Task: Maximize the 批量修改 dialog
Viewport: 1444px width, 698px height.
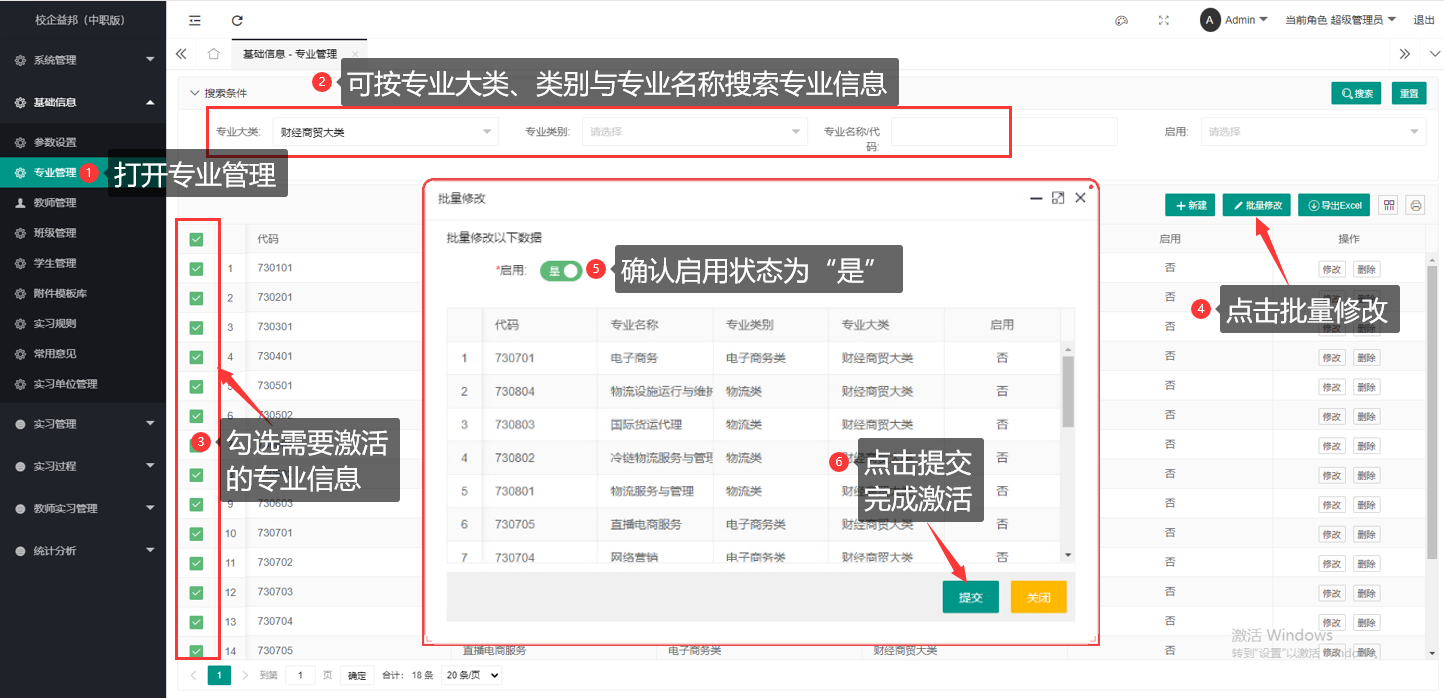Action: tap(1058, 199)
